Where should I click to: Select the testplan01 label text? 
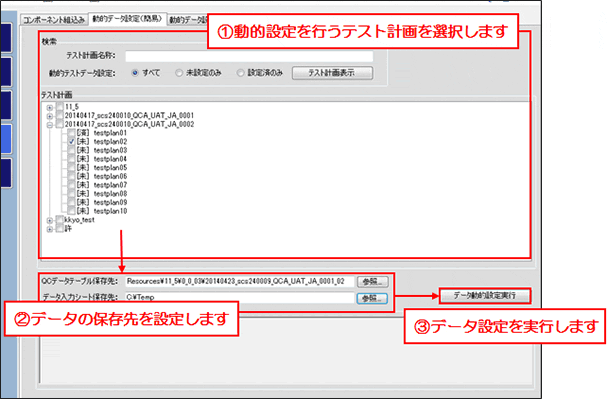[110, 133]
